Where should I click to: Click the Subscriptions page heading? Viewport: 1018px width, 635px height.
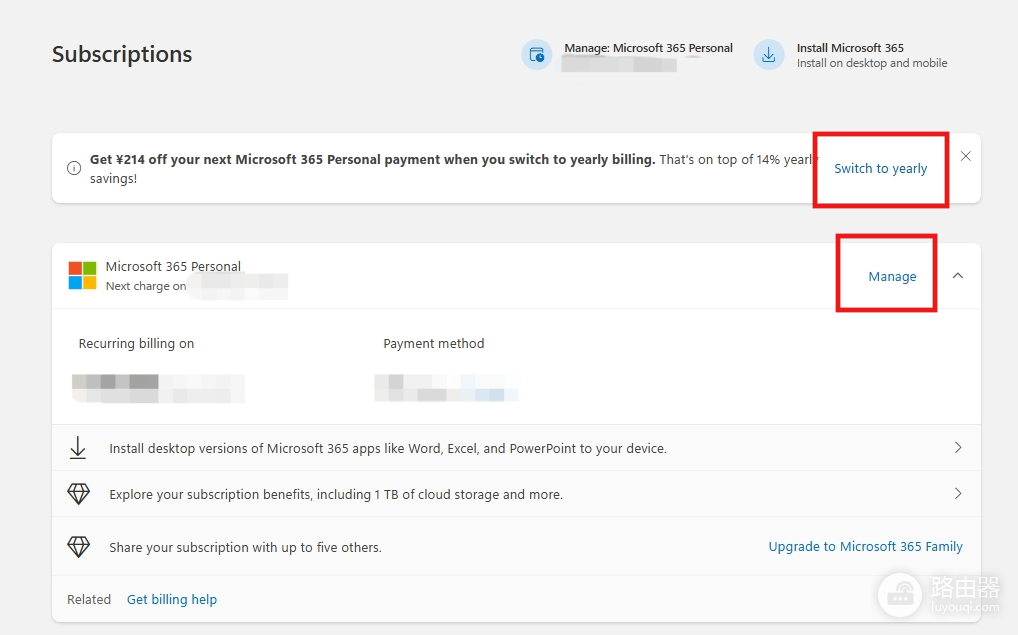tap(122, 54)
